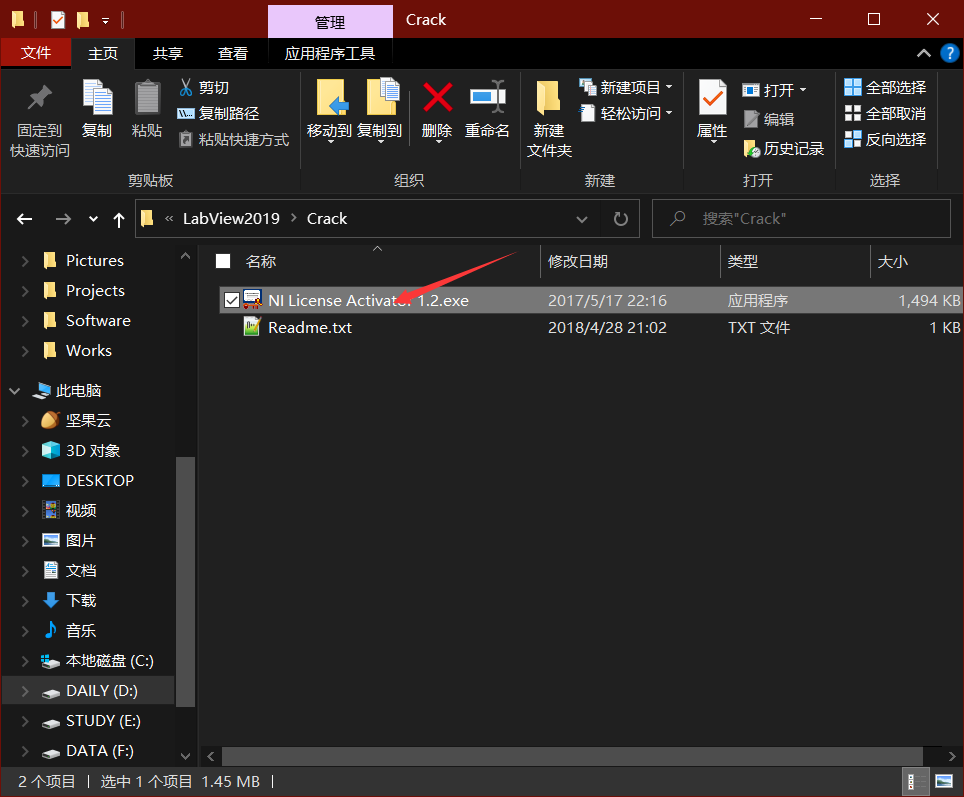Open the Open (打开) dropdown arrow

click(x=802, y=90)
